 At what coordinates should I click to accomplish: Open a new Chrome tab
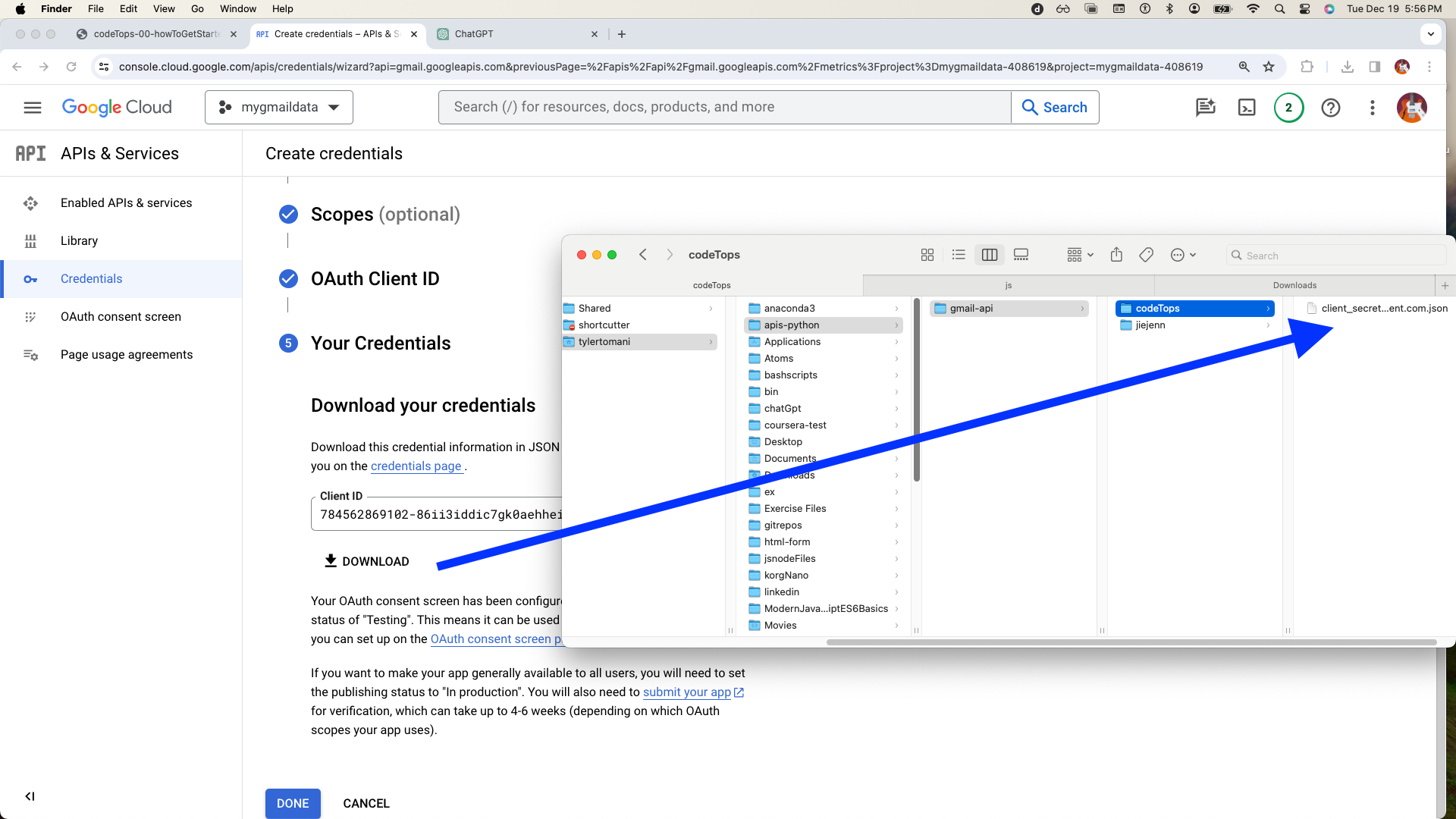click(622, 34)
